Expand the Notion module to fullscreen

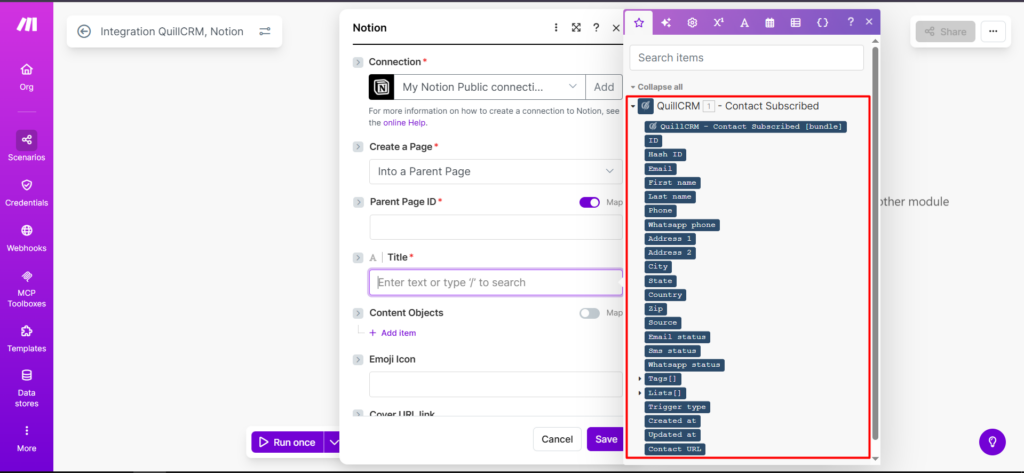click(576, 28)
